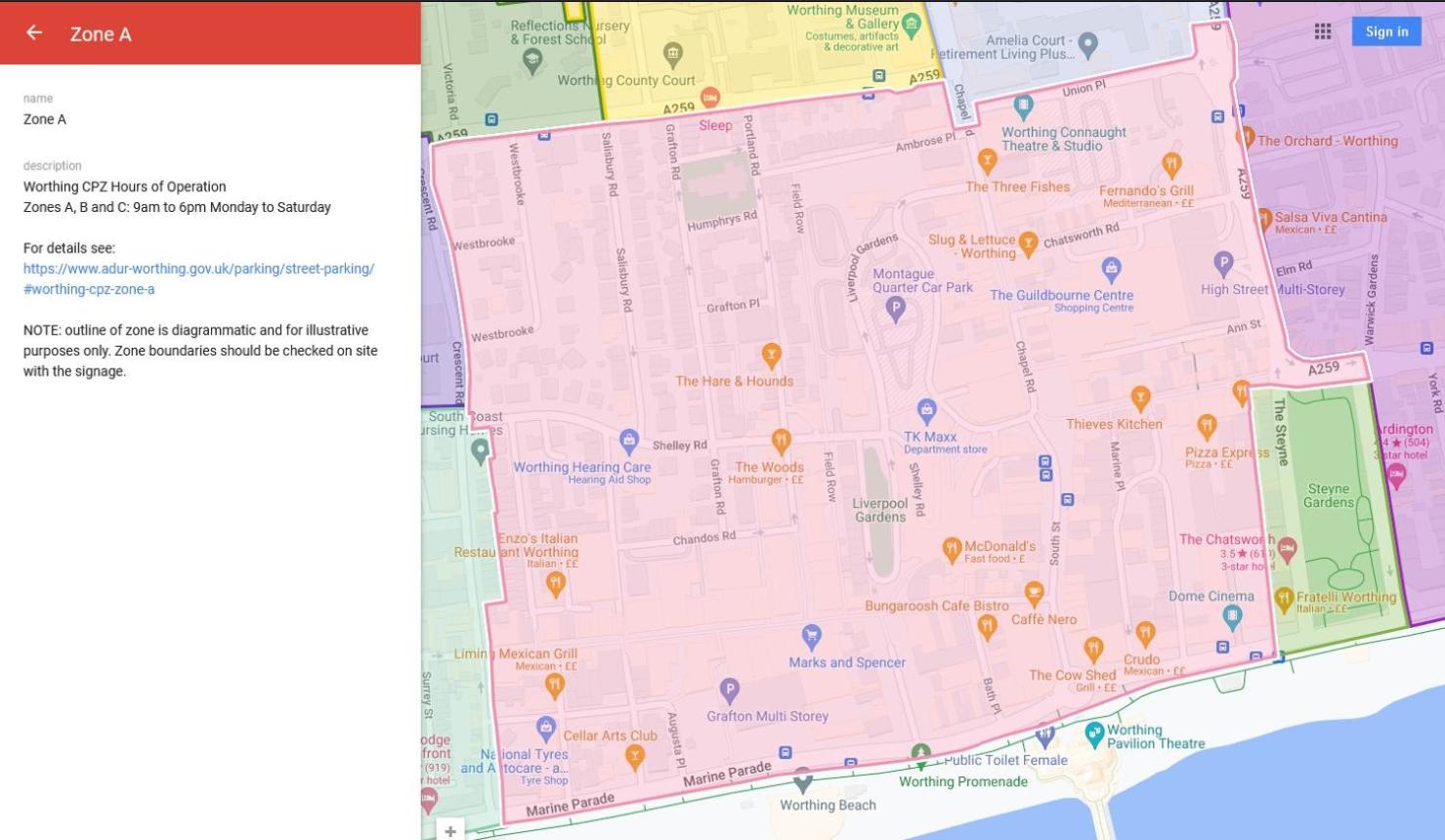Click Bungaroosh Cafe Bistro restaurant icon
The width and height of the screenshot is (1445, 840).
tap(987, 627)
